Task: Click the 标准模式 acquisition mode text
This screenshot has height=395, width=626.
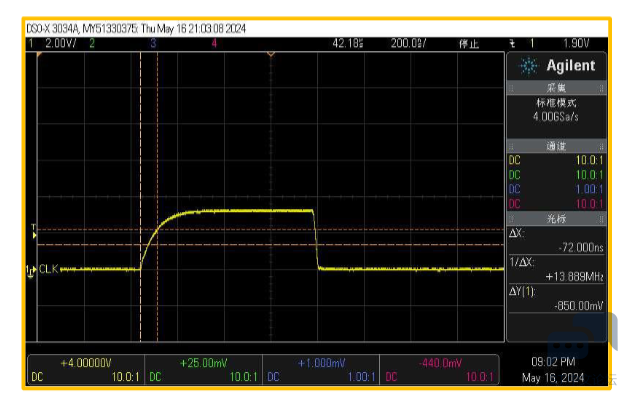Action: pos(556,103)
